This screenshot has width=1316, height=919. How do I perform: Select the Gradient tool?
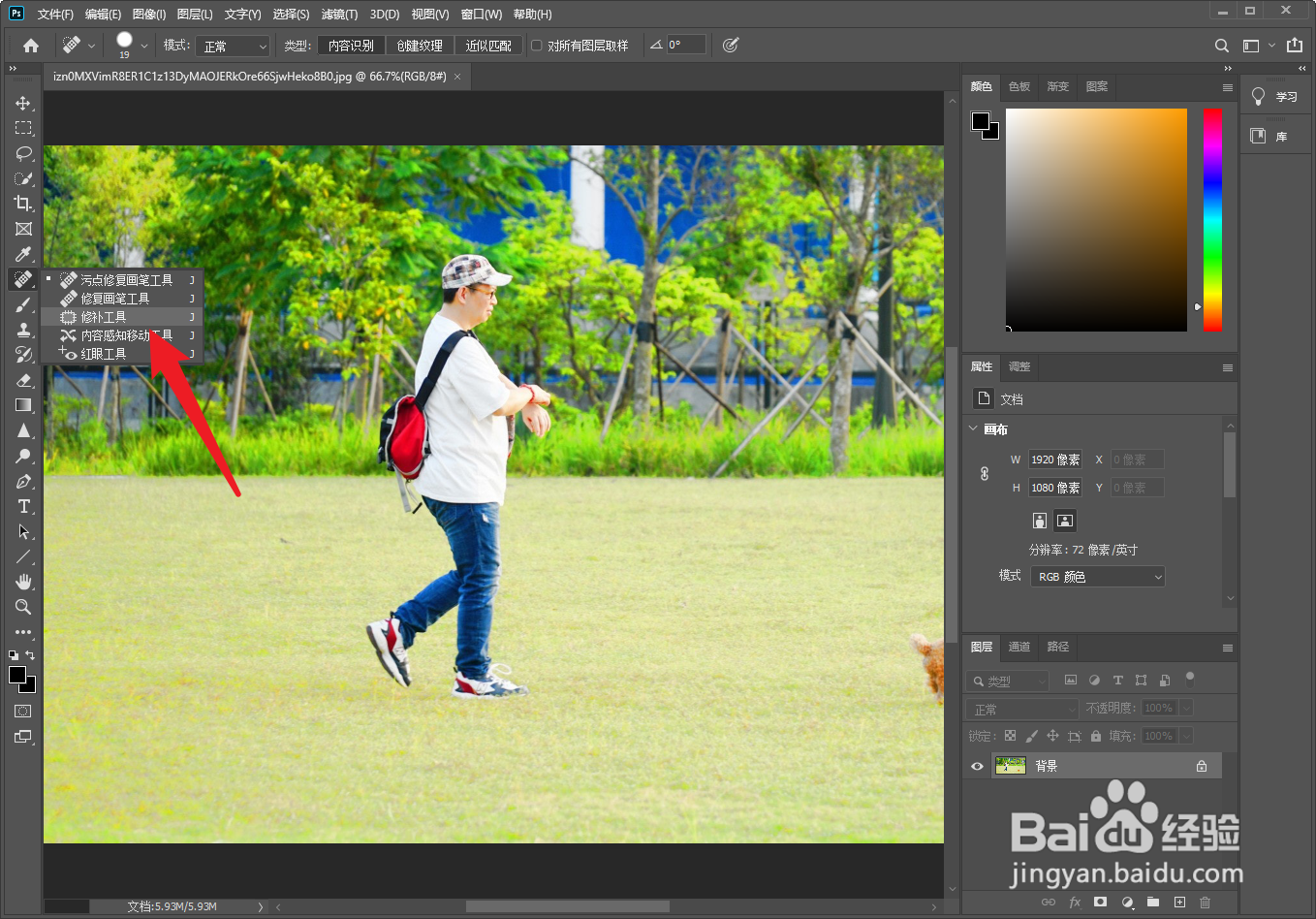click(x=23, y=405)
